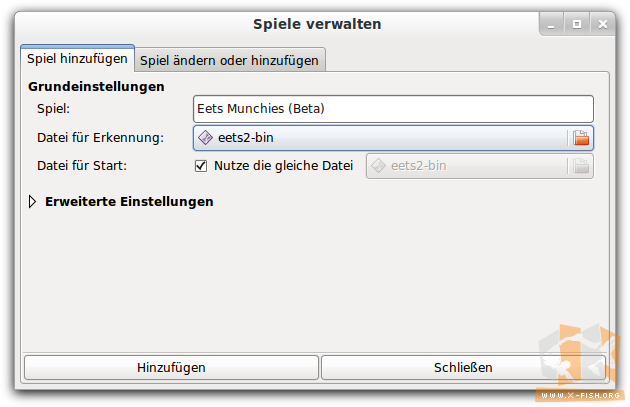The height and width of the screenshot is (407, 630).
Task: Click the eets2-bin file icon in the Erkennung field
Action: click(x=205, y=138)
